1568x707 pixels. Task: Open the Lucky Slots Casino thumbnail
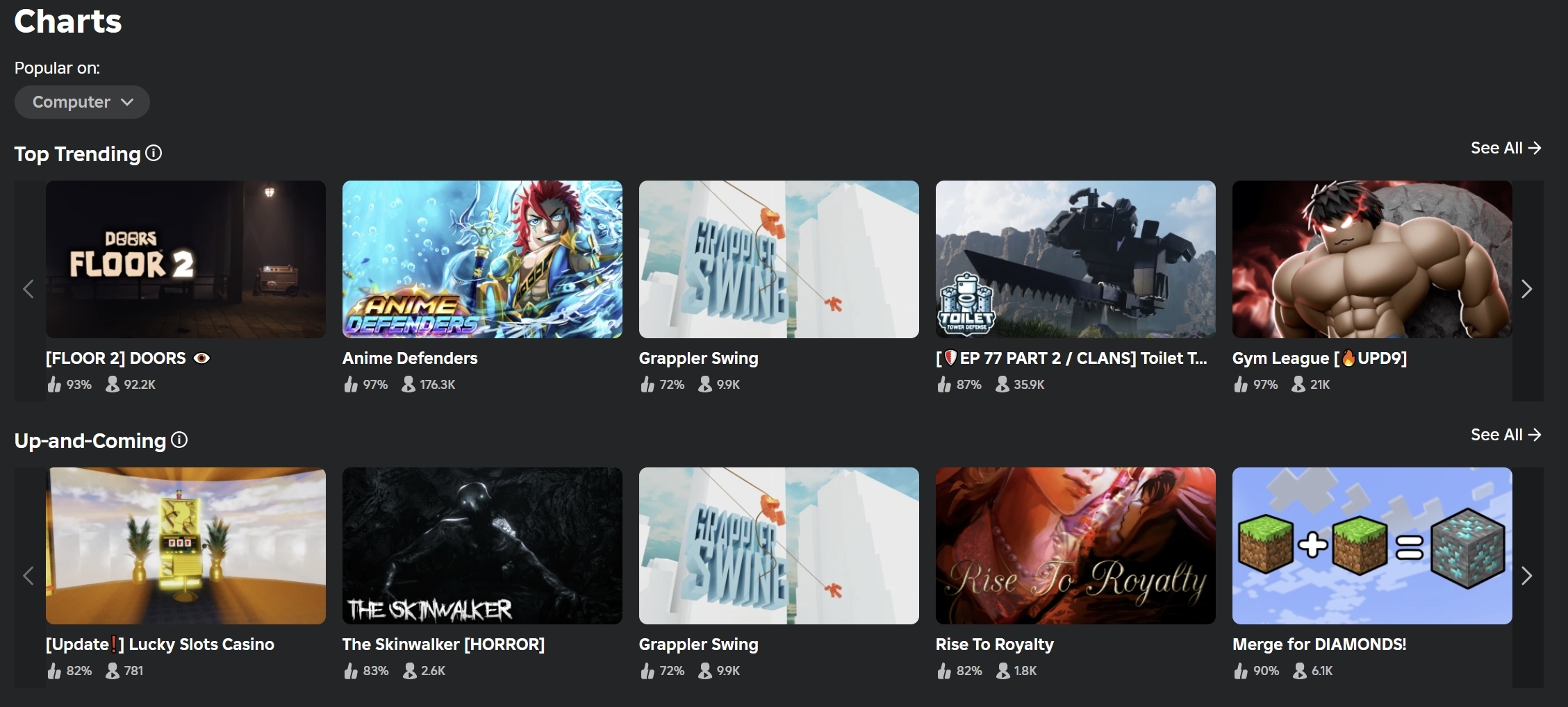tap(185, 546)
